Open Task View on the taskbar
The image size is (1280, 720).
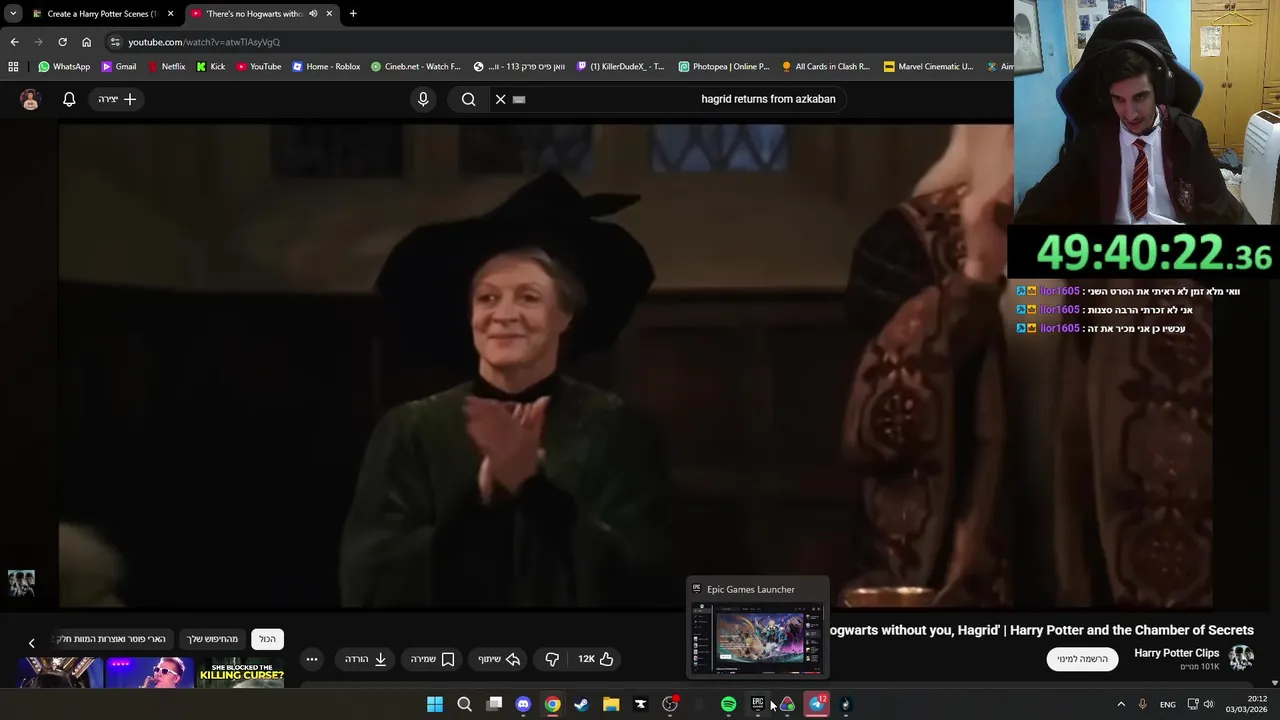coord(494,704)
